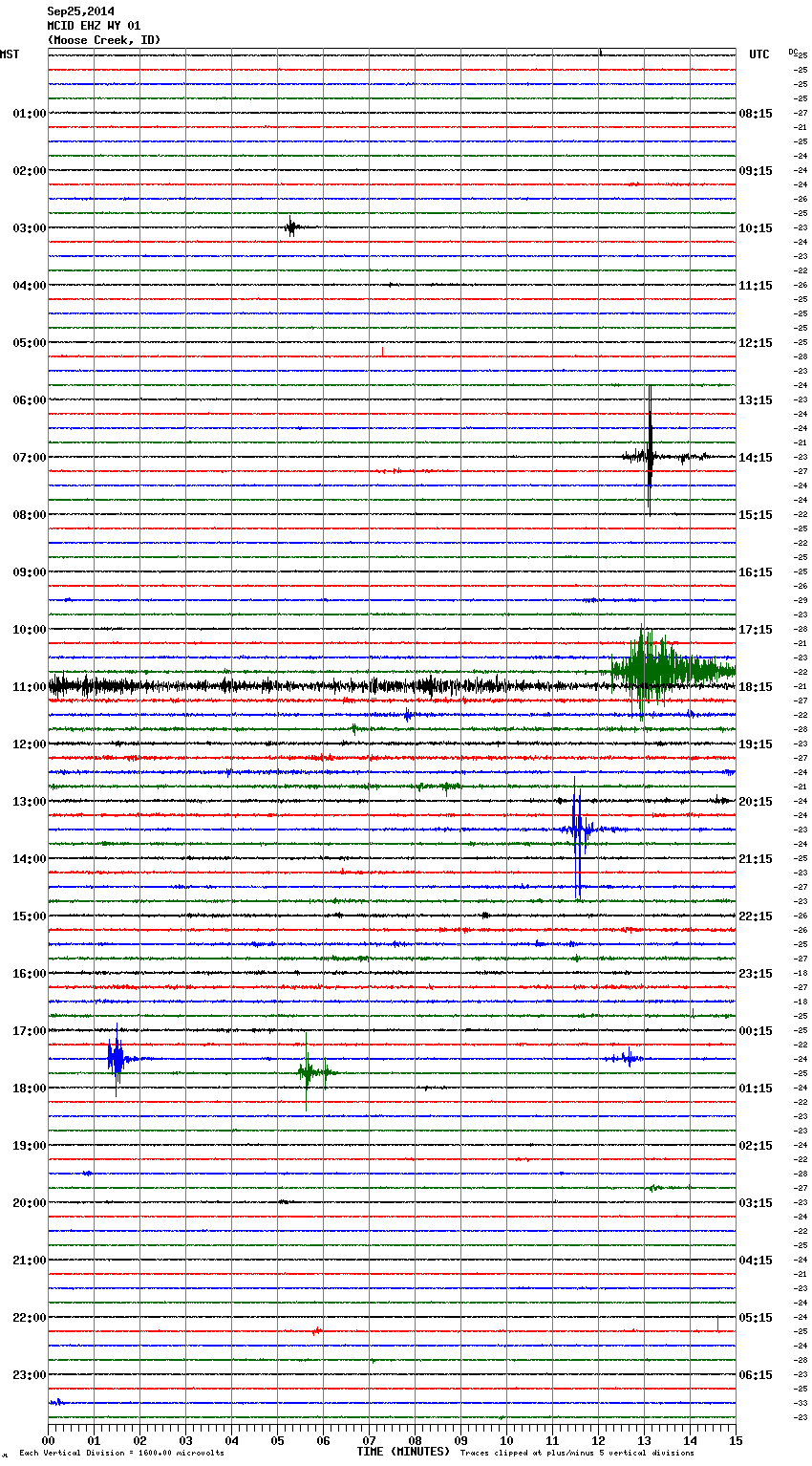Click the blue event after 17:00 near minute 1
The height and width of the screenshot is (1466, 812).
click(117, 1059)
